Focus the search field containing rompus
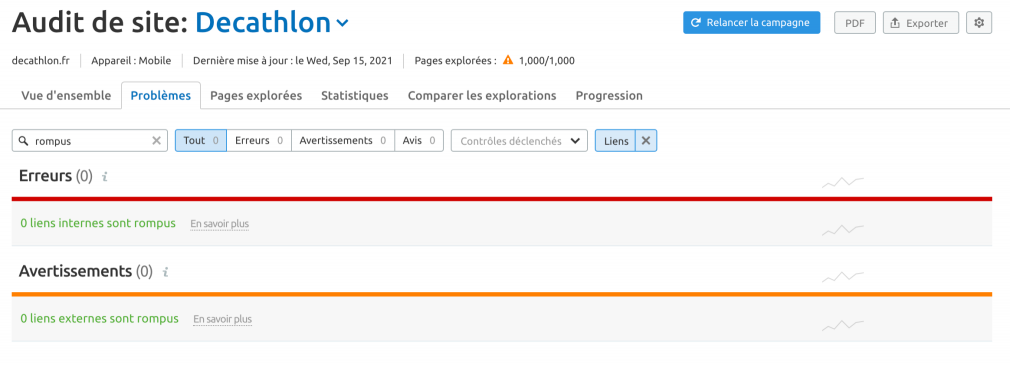 click(90, 141)
